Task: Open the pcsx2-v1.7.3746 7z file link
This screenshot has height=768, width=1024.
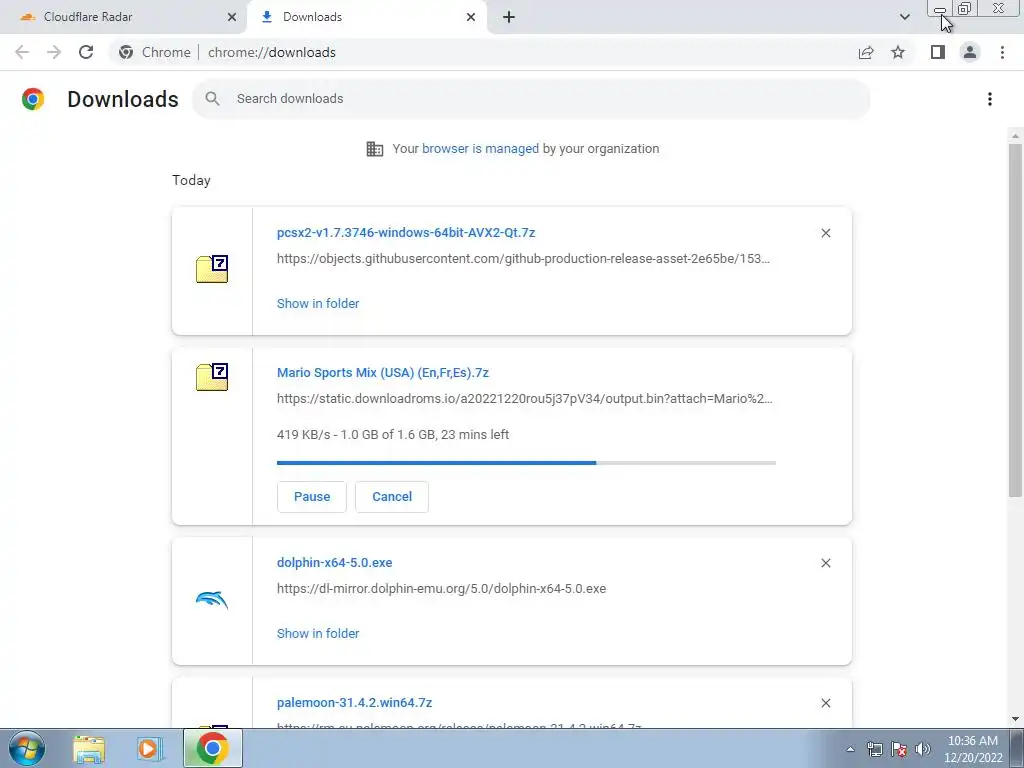Action: 406,232
